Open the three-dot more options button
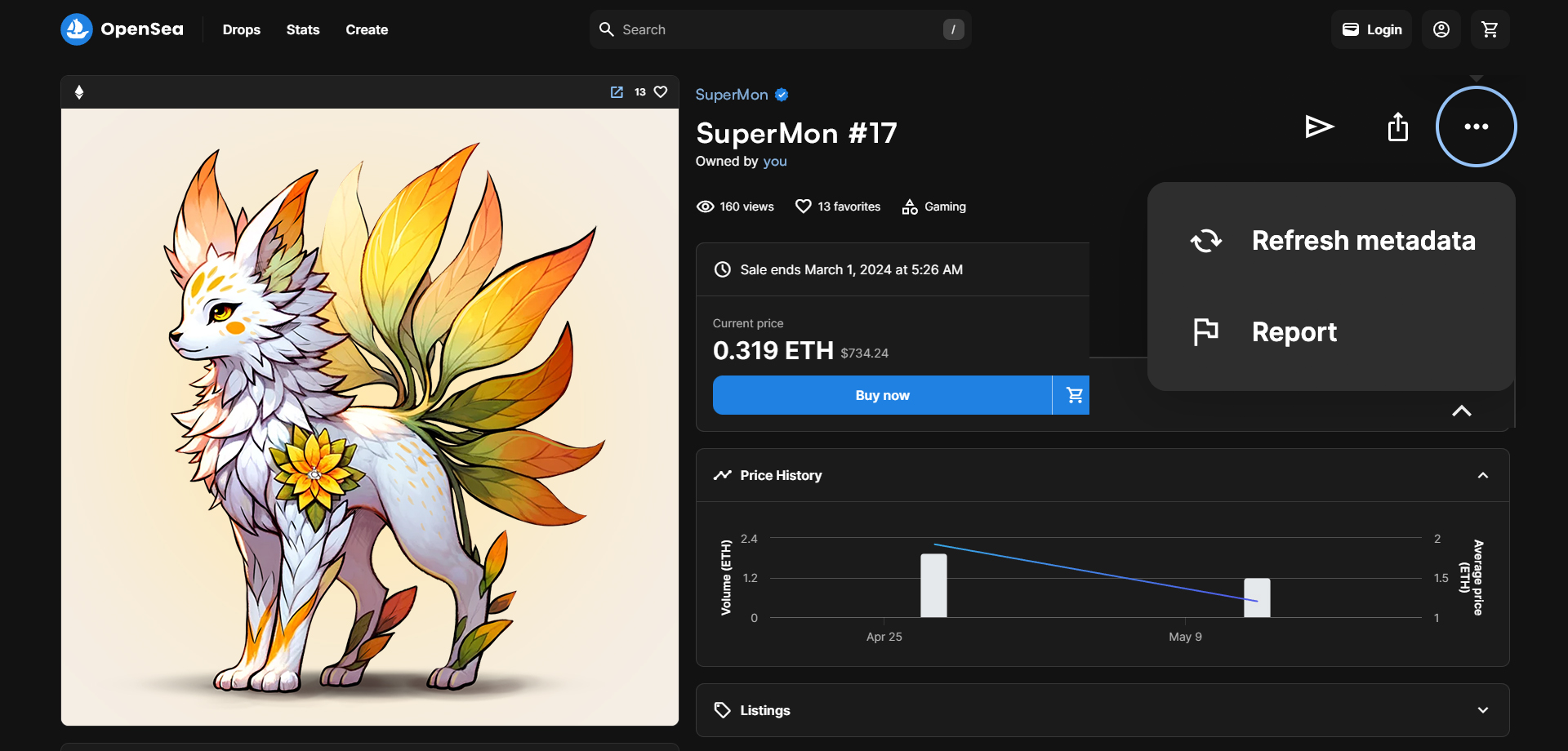 click(x=1476, y=127)
